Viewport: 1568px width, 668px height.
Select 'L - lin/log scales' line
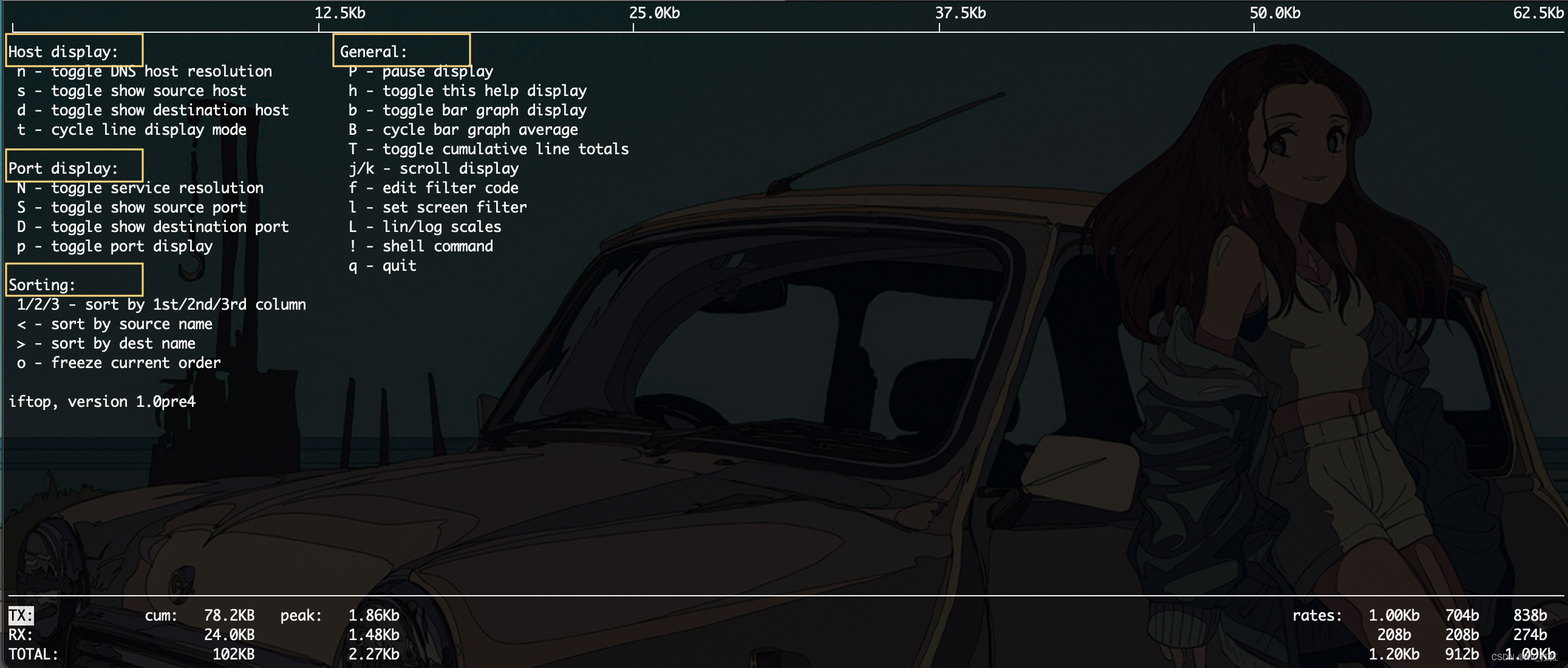[x=425, y=227]
